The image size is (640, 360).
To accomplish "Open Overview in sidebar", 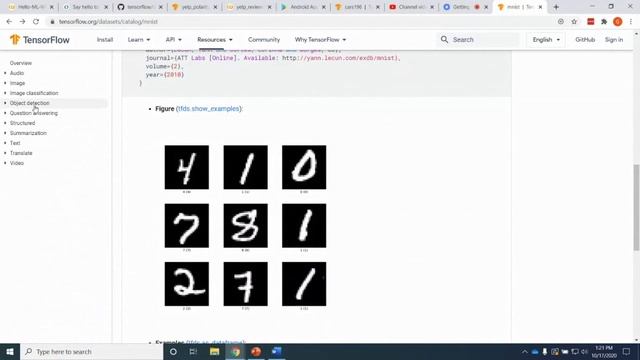I will [x=20, y=63].
